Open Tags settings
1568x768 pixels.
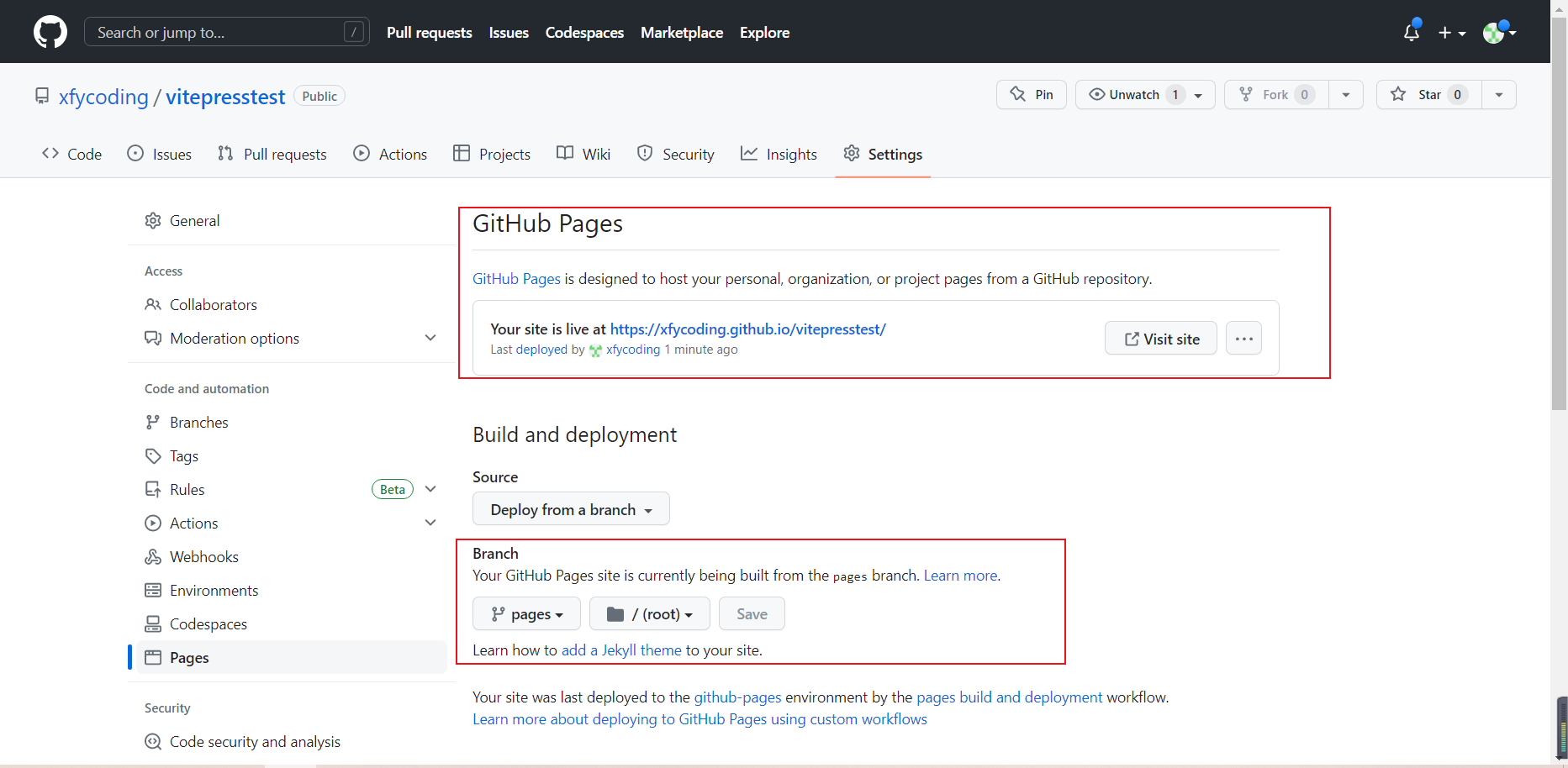(x=292, y=456)
